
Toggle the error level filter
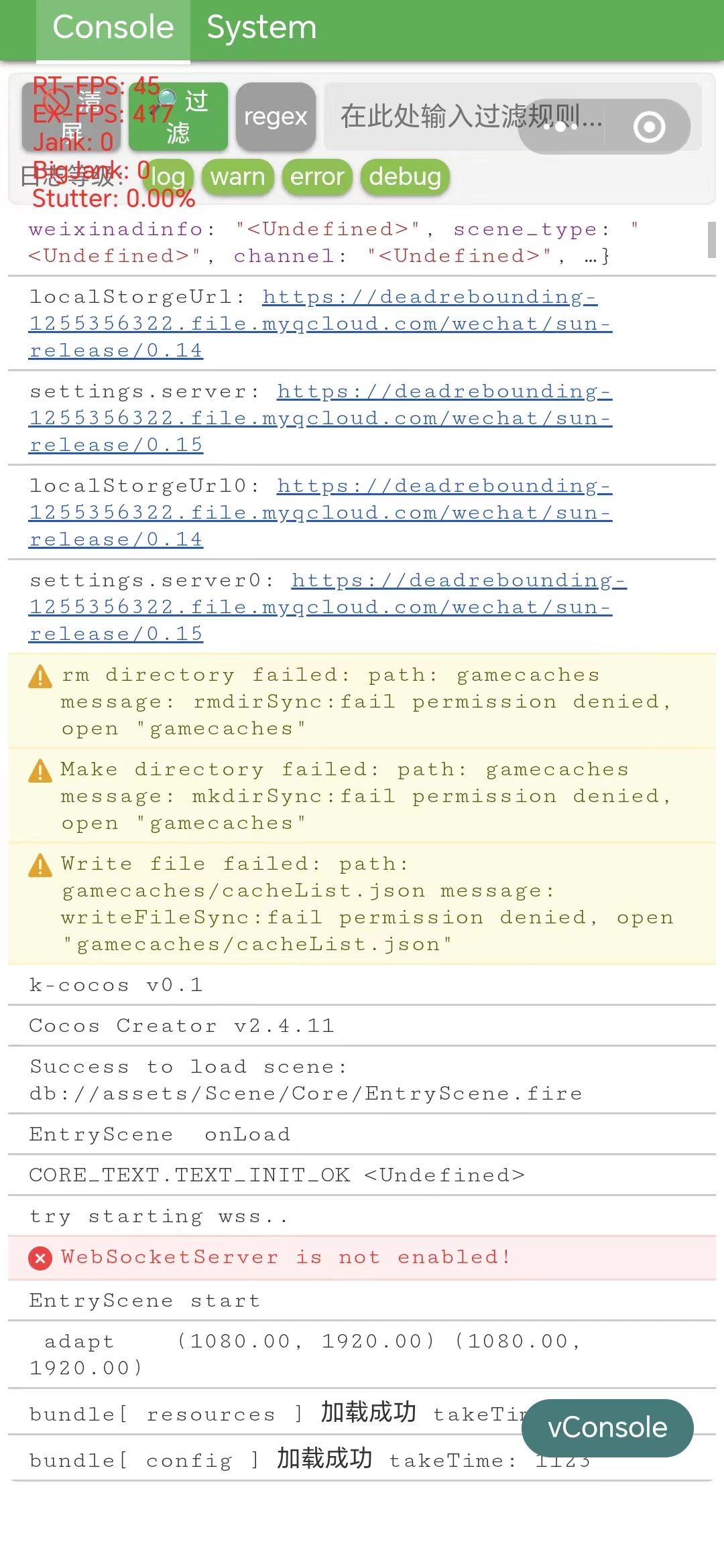click(x=317, y=177)
